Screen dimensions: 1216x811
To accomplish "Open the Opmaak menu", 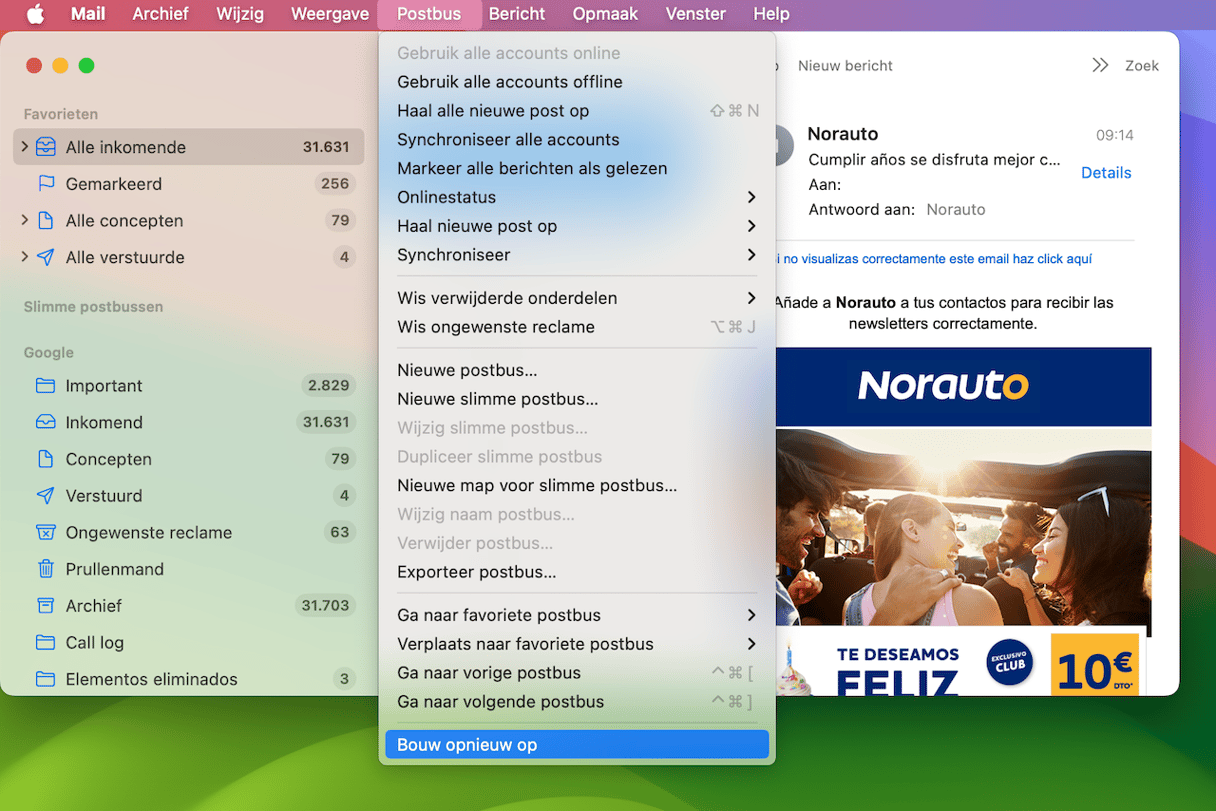I will click(606, 14).
